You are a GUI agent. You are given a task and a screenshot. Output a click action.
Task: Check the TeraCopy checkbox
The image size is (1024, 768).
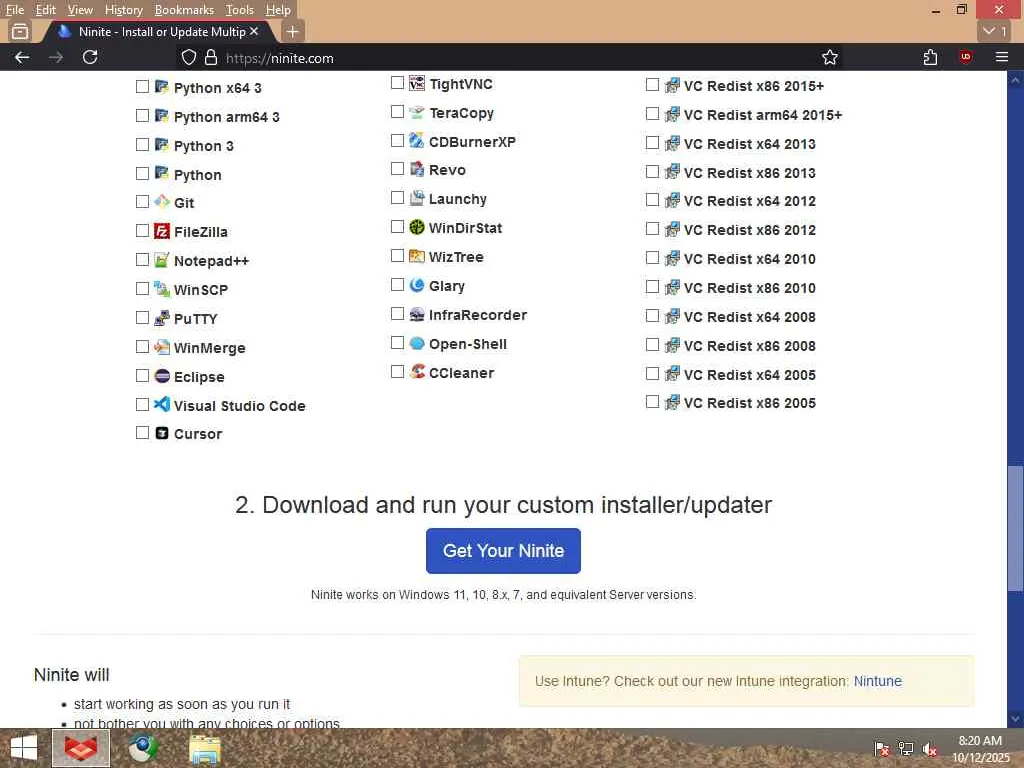point(397,112)
